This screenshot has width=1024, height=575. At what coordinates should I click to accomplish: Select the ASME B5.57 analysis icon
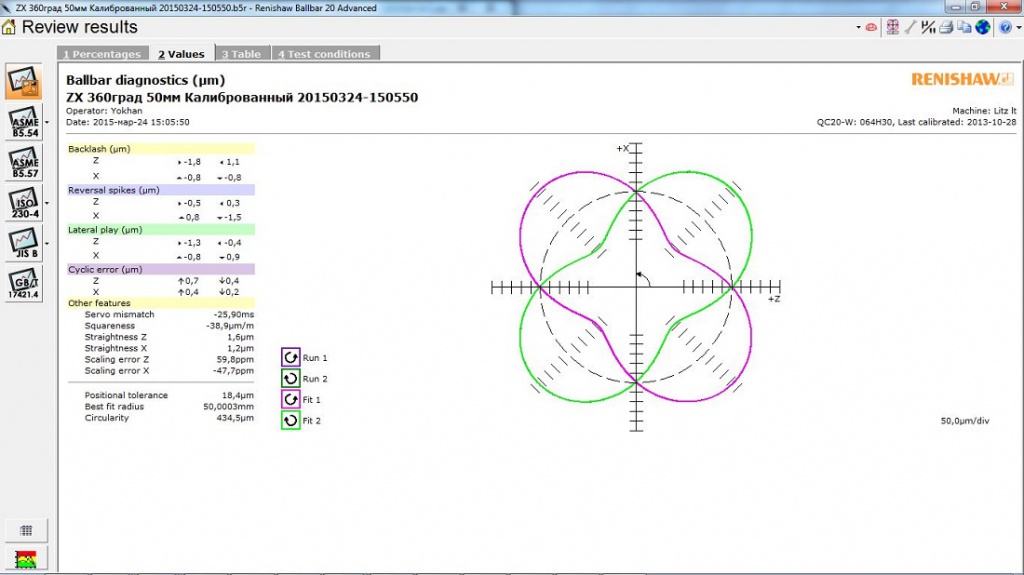[25, 162]
